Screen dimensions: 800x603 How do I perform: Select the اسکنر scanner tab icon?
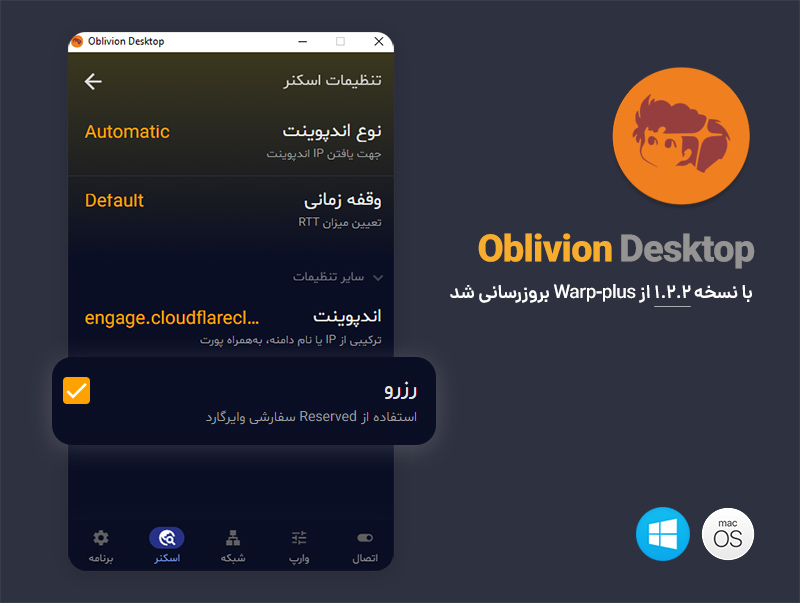click(x=167, y=538)
